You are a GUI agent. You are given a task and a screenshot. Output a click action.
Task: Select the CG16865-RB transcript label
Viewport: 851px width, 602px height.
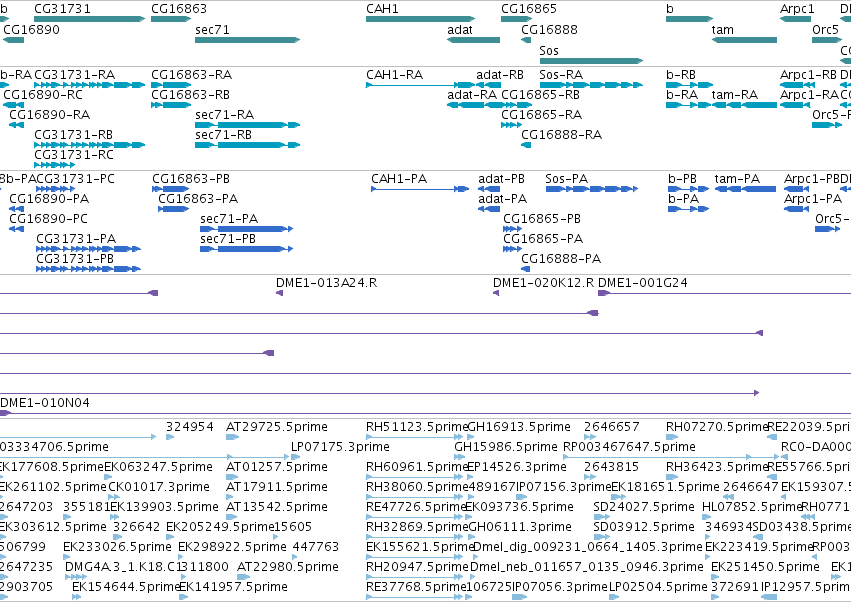540,94
